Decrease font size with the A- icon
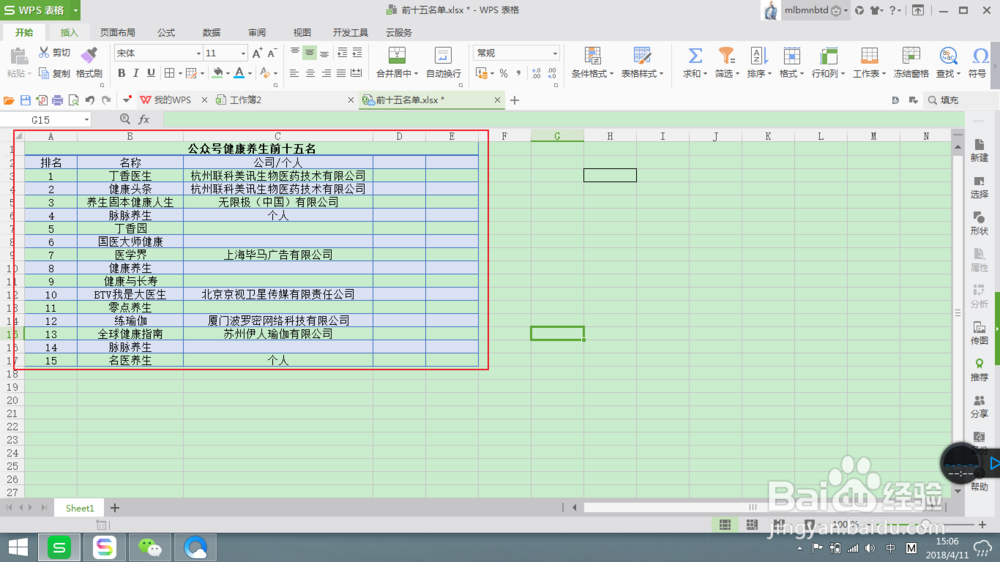1000x562 pixels. (272, 53)
